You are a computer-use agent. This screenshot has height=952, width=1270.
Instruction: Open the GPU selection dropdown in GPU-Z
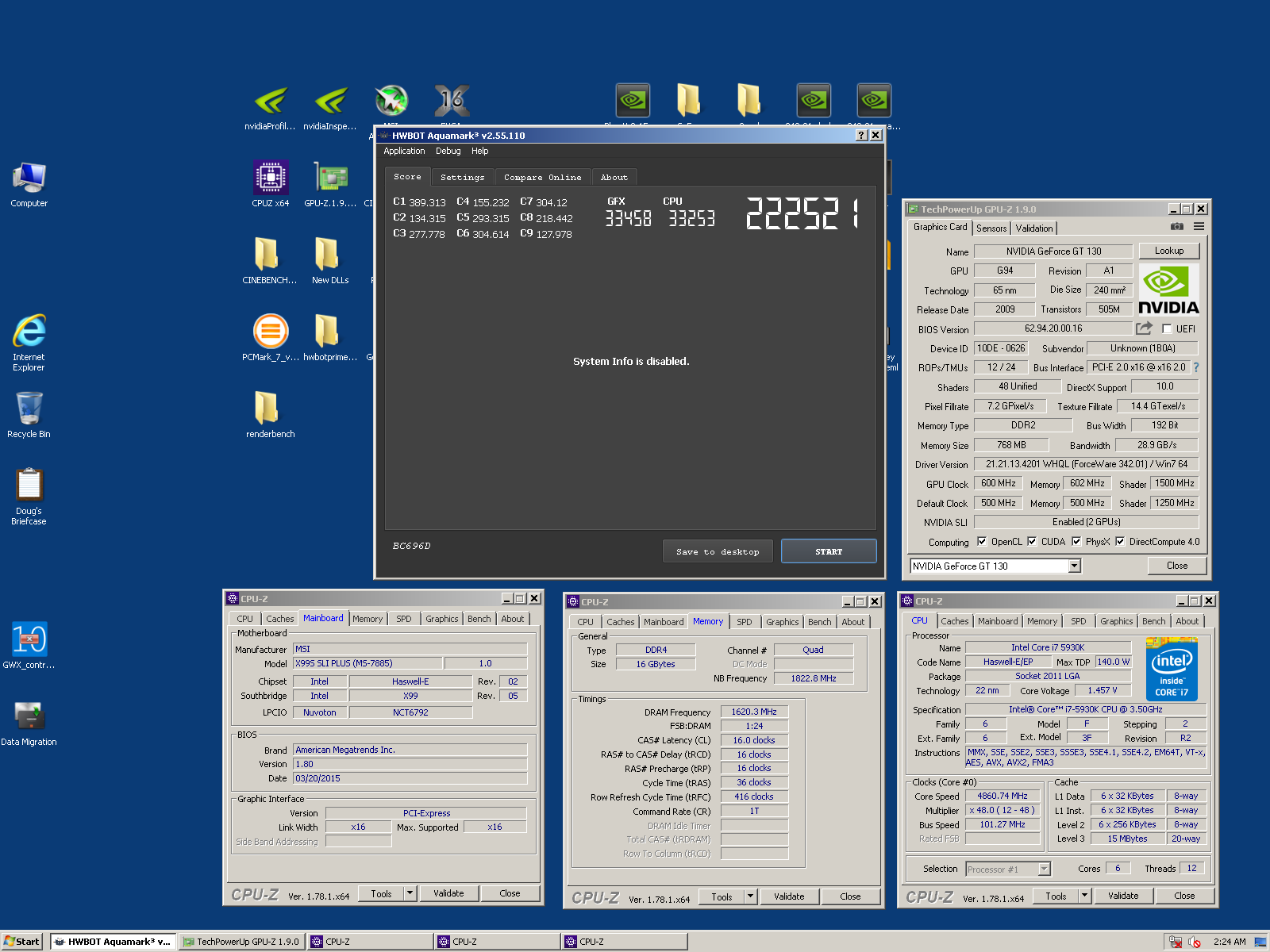tap(1074, 566)
